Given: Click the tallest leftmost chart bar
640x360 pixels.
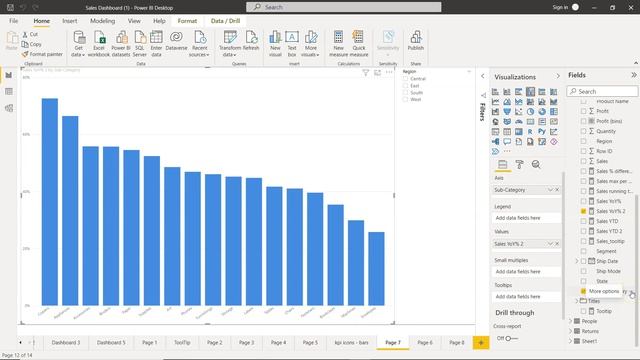Looking at the screenshot, I should tap(50, 202).
